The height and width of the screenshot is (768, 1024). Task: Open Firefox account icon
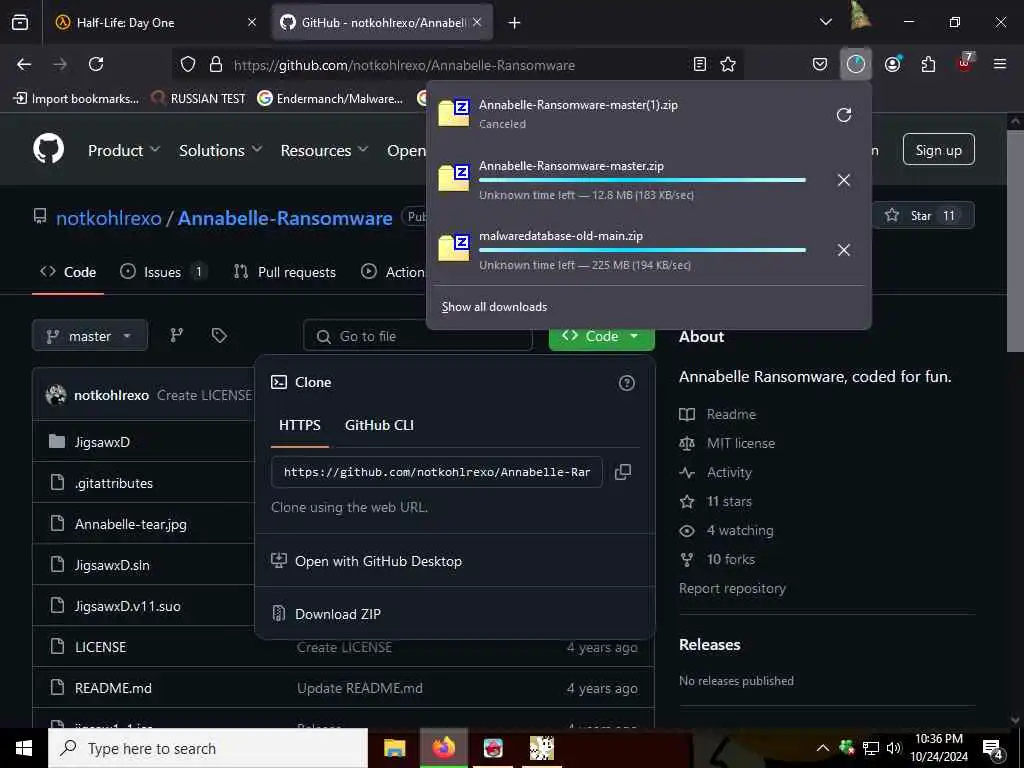892,64
